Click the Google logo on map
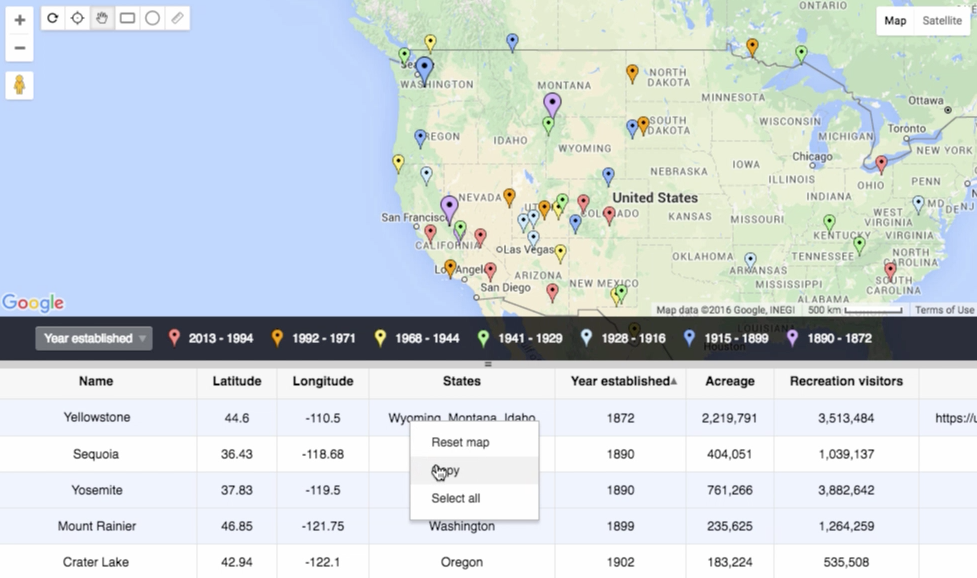 click(33, 303)
